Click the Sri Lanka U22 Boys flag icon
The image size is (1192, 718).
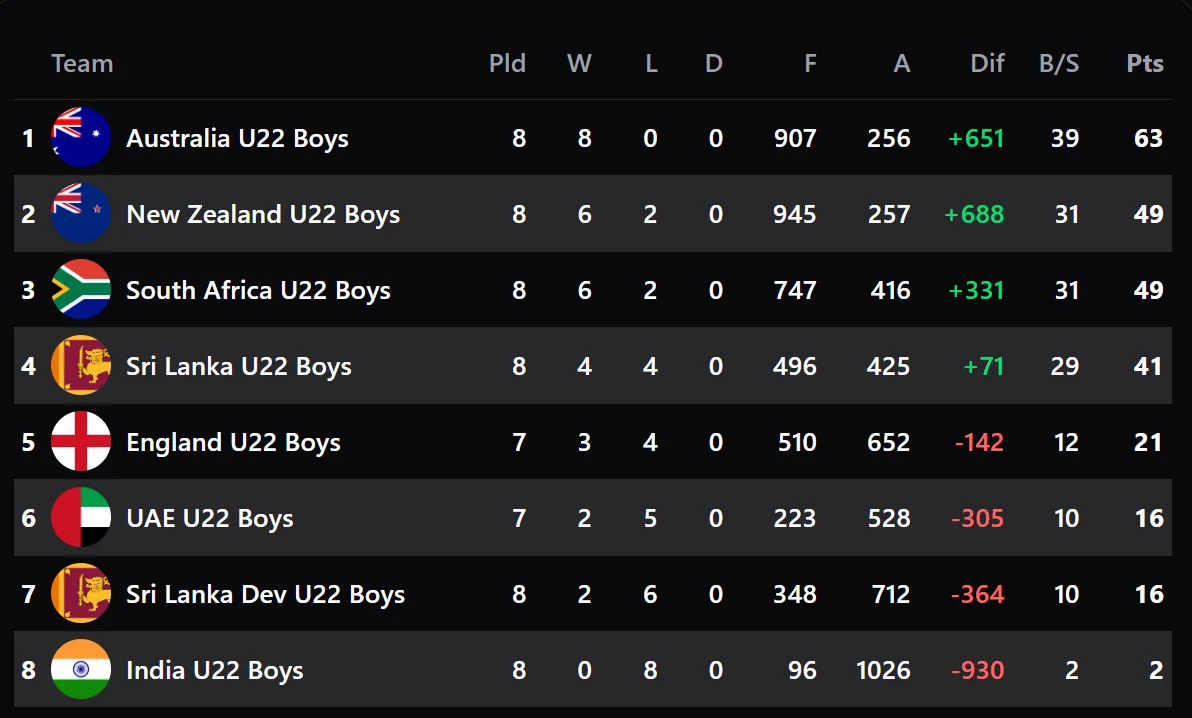click(81, 366)
